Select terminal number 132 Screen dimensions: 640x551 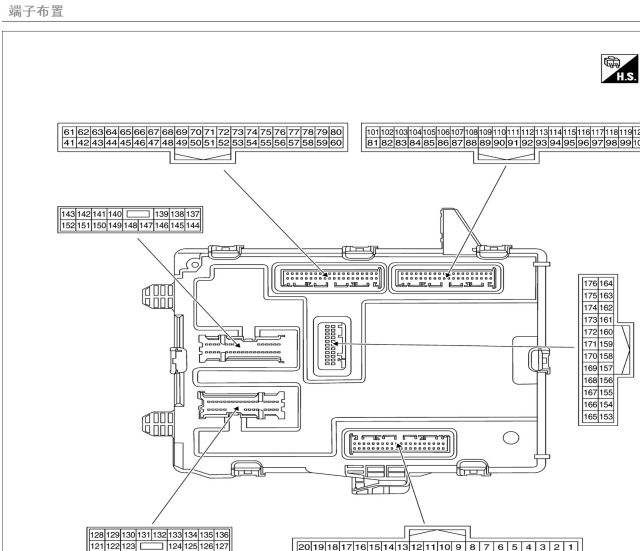click(x=159, y=535)
